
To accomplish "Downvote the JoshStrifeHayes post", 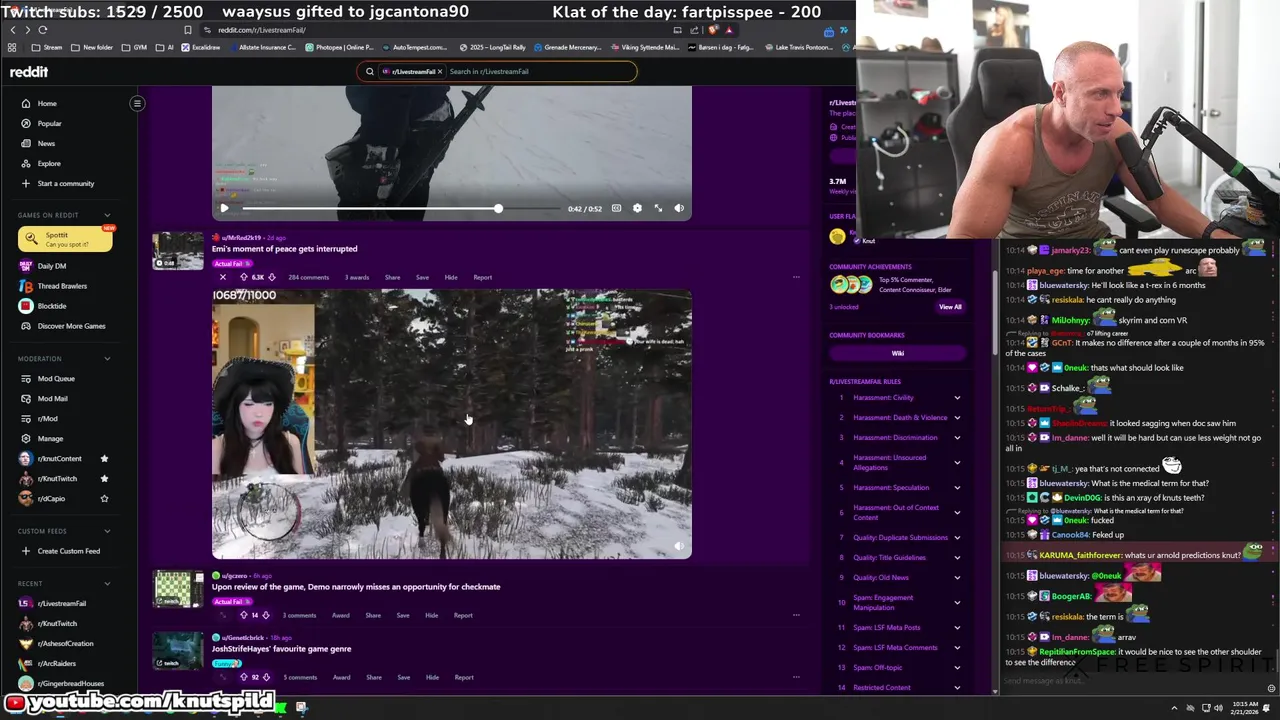I will pyautogui.click(x=265, y=678).
